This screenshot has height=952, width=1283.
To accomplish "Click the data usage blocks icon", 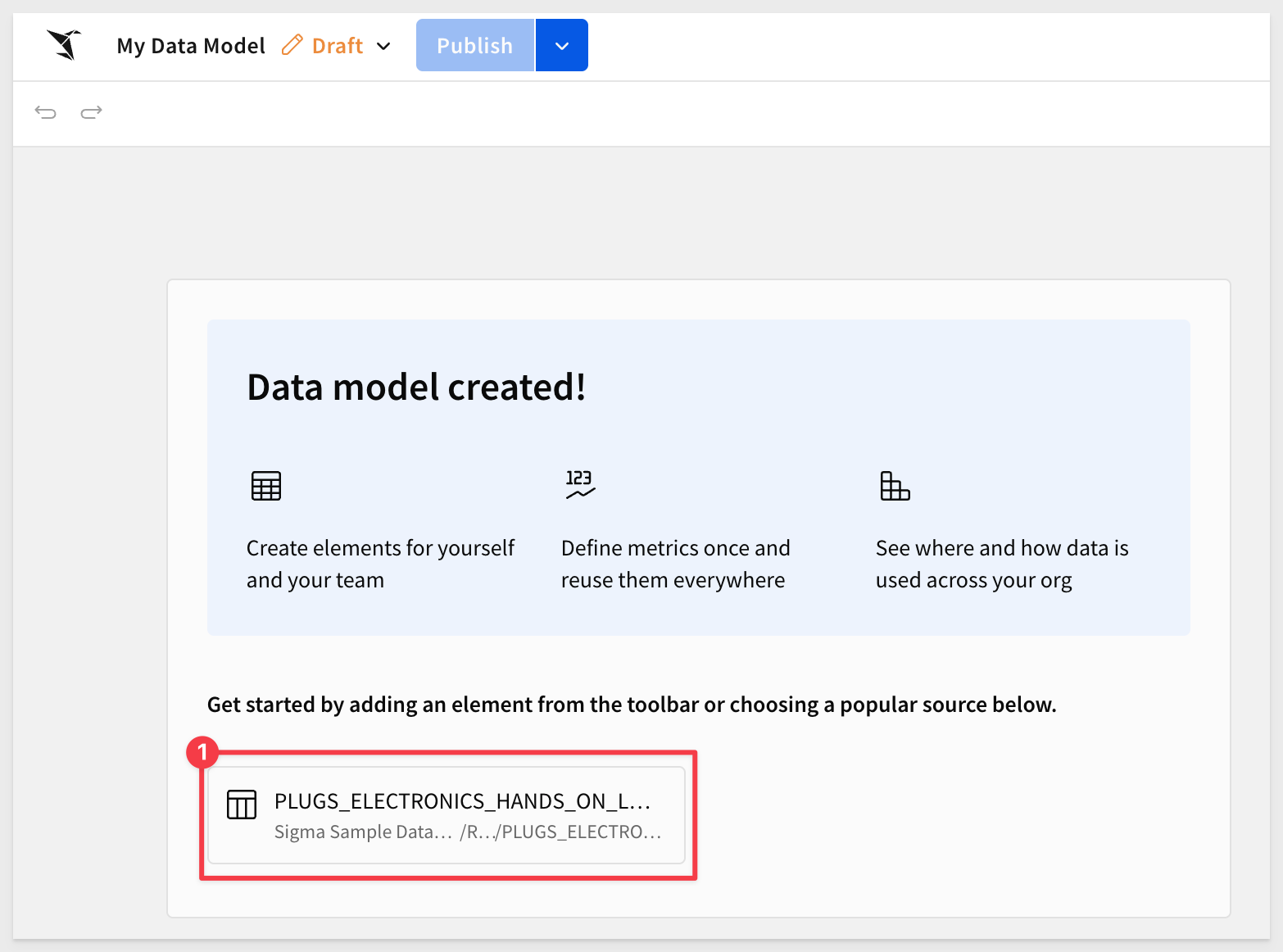I will click(895, 486).
